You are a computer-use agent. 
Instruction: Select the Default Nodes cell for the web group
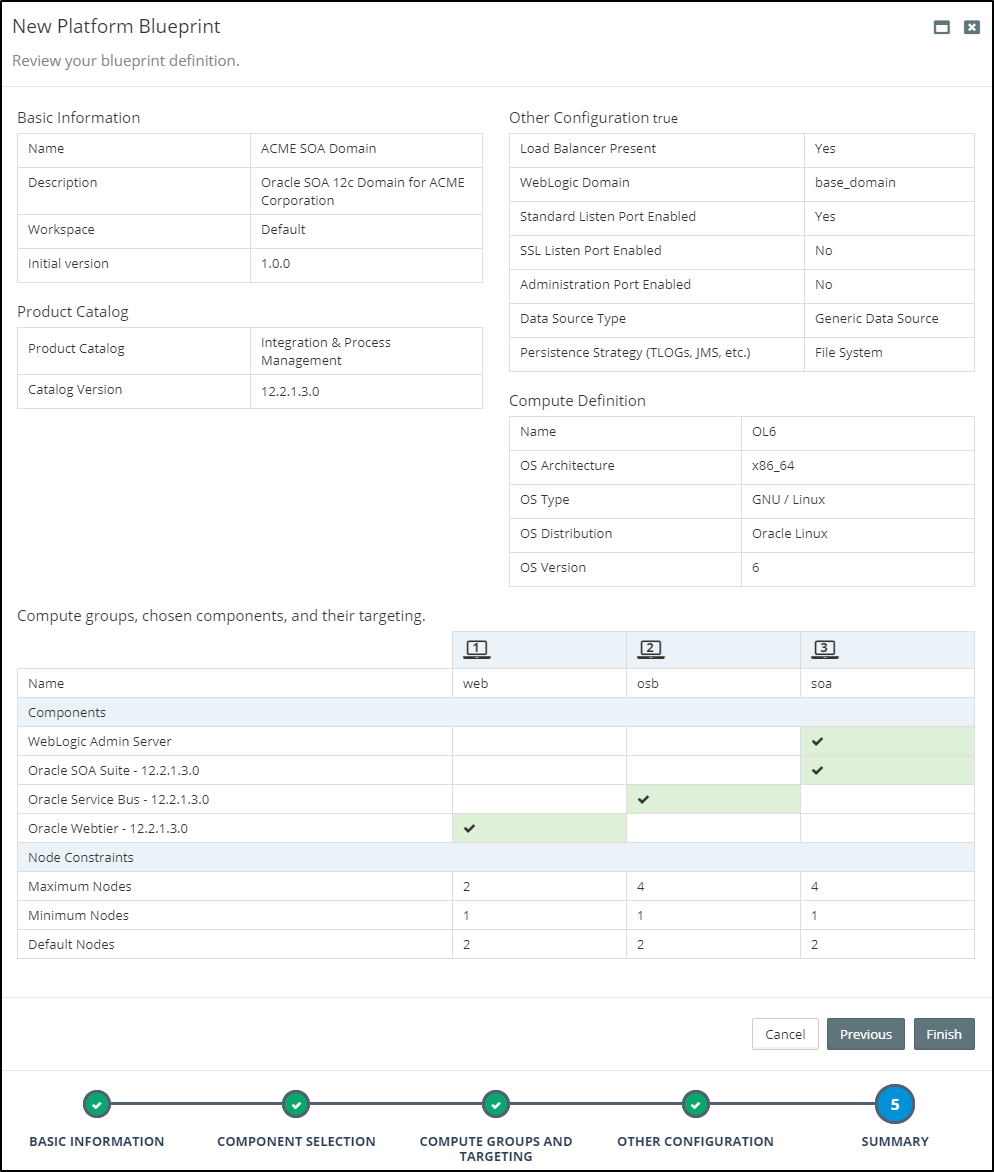coord(538,943)
